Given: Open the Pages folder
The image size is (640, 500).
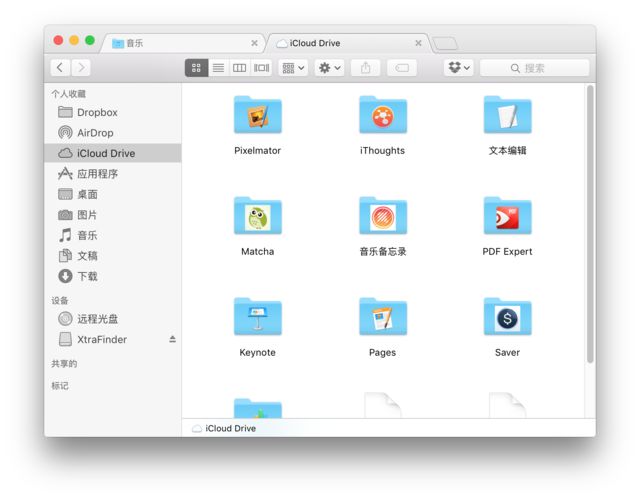Looking at the screenshot, I should (x=383, y=317).
